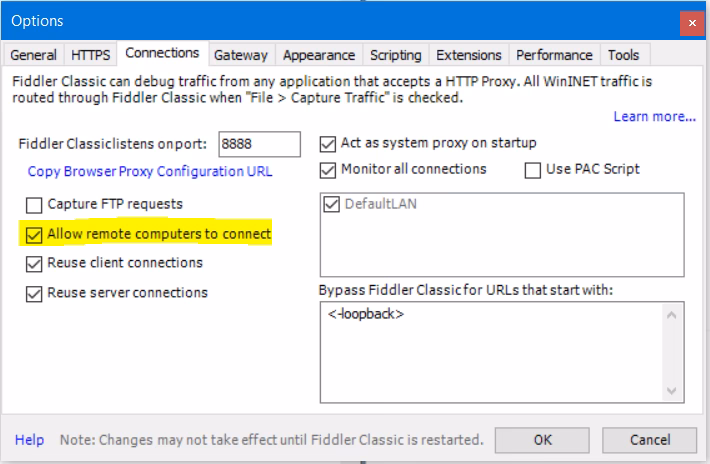Uncheck Reuse server connections
The image size is (710, 464).
point(34,294)
